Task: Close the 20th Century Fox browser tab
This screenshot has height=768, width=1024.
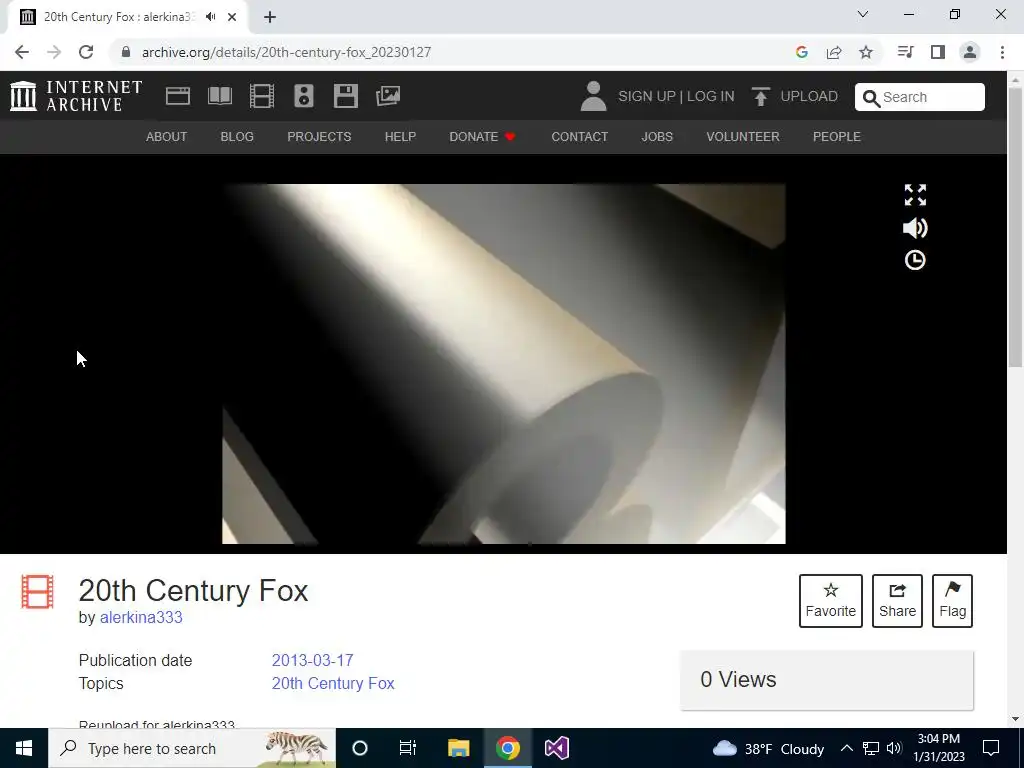Action: click(x=232, y=17)
